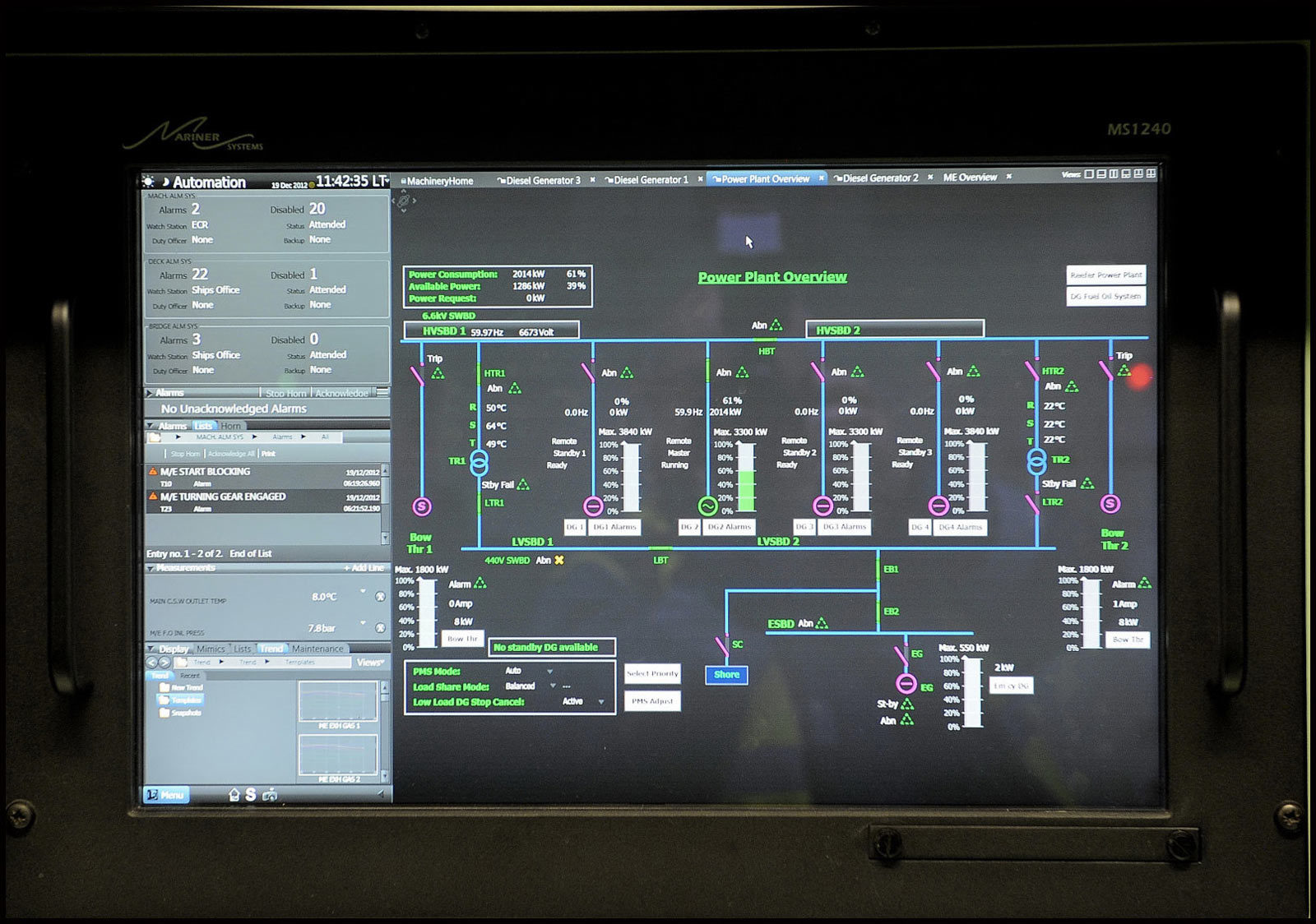1316x924 pixels.
Task: Click the alarm panel list menu icon
Action: pos(382,393)
